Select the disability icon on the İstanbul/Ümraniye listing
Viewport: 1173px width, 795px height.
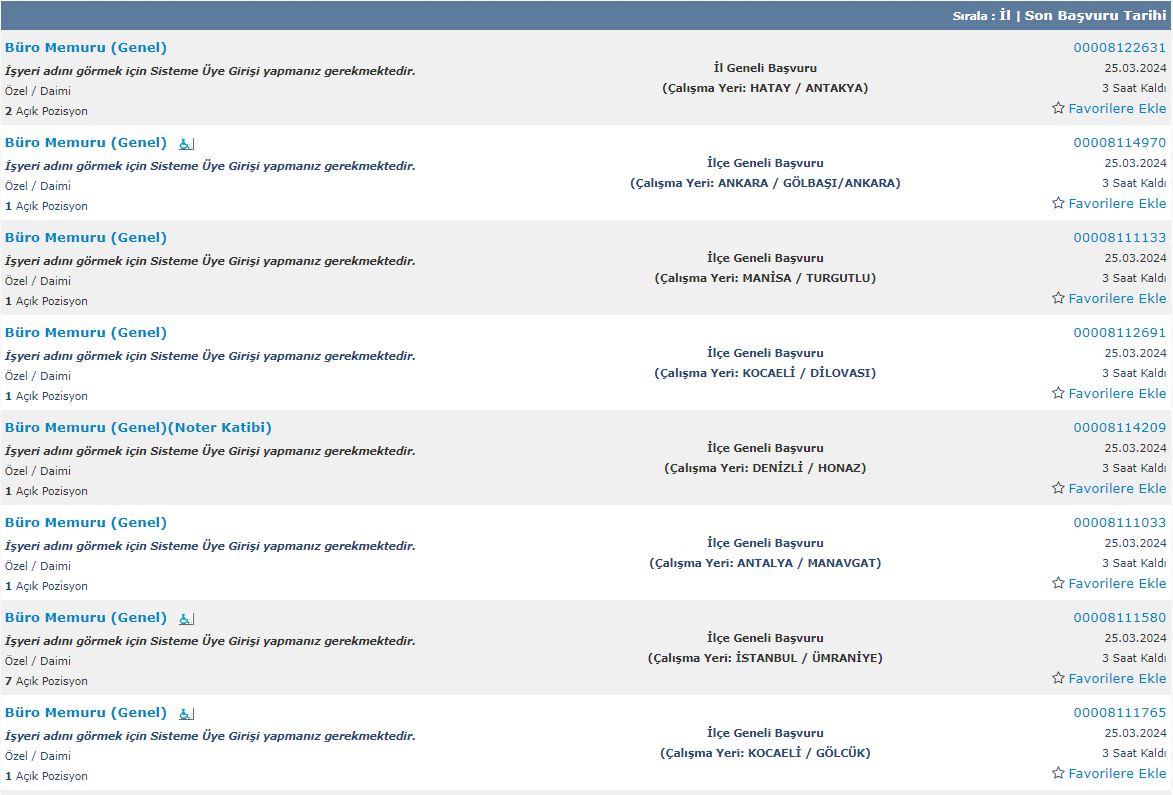186,619
